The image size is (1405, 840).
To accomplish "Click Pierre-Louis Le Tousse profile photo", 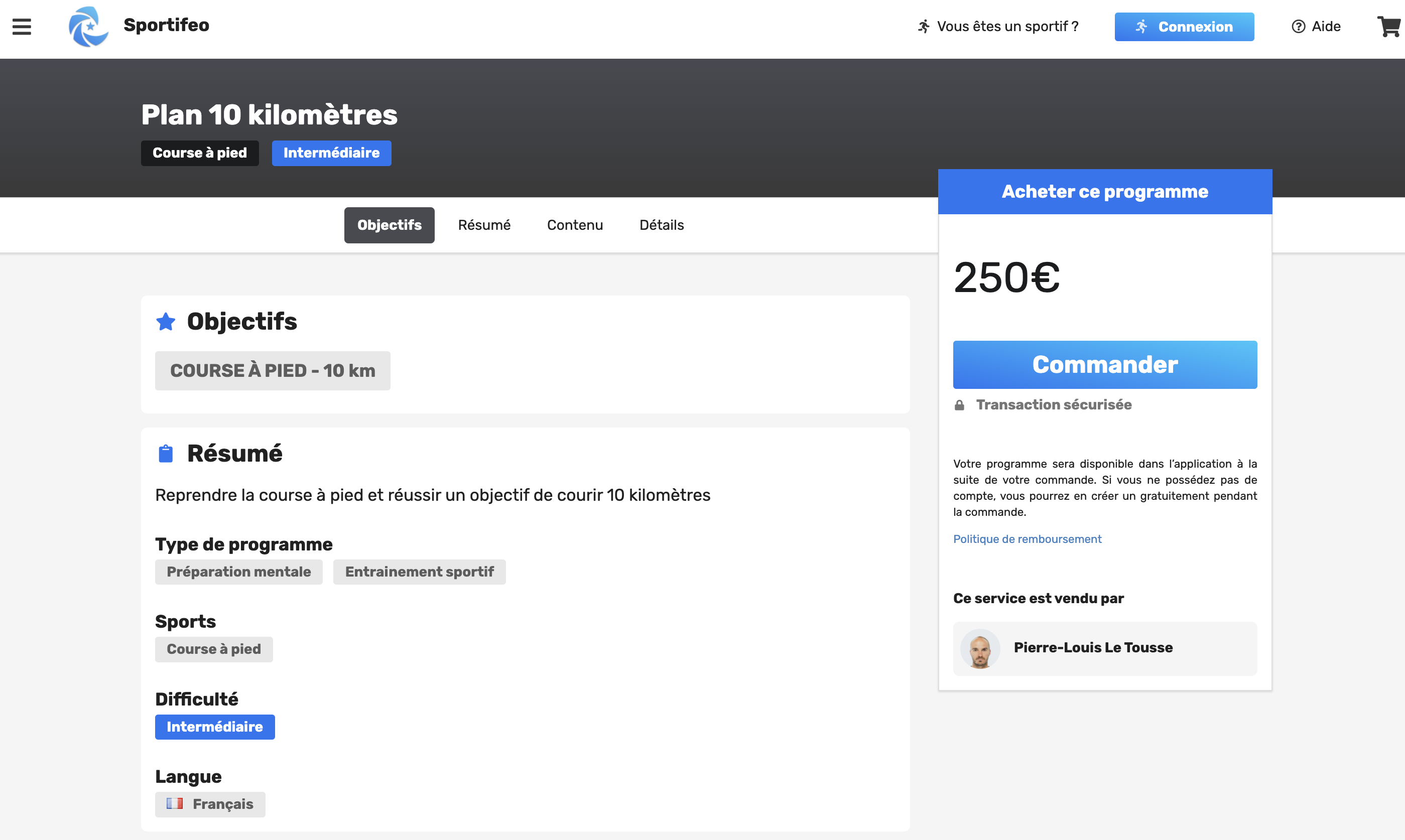I will (980, 649).
